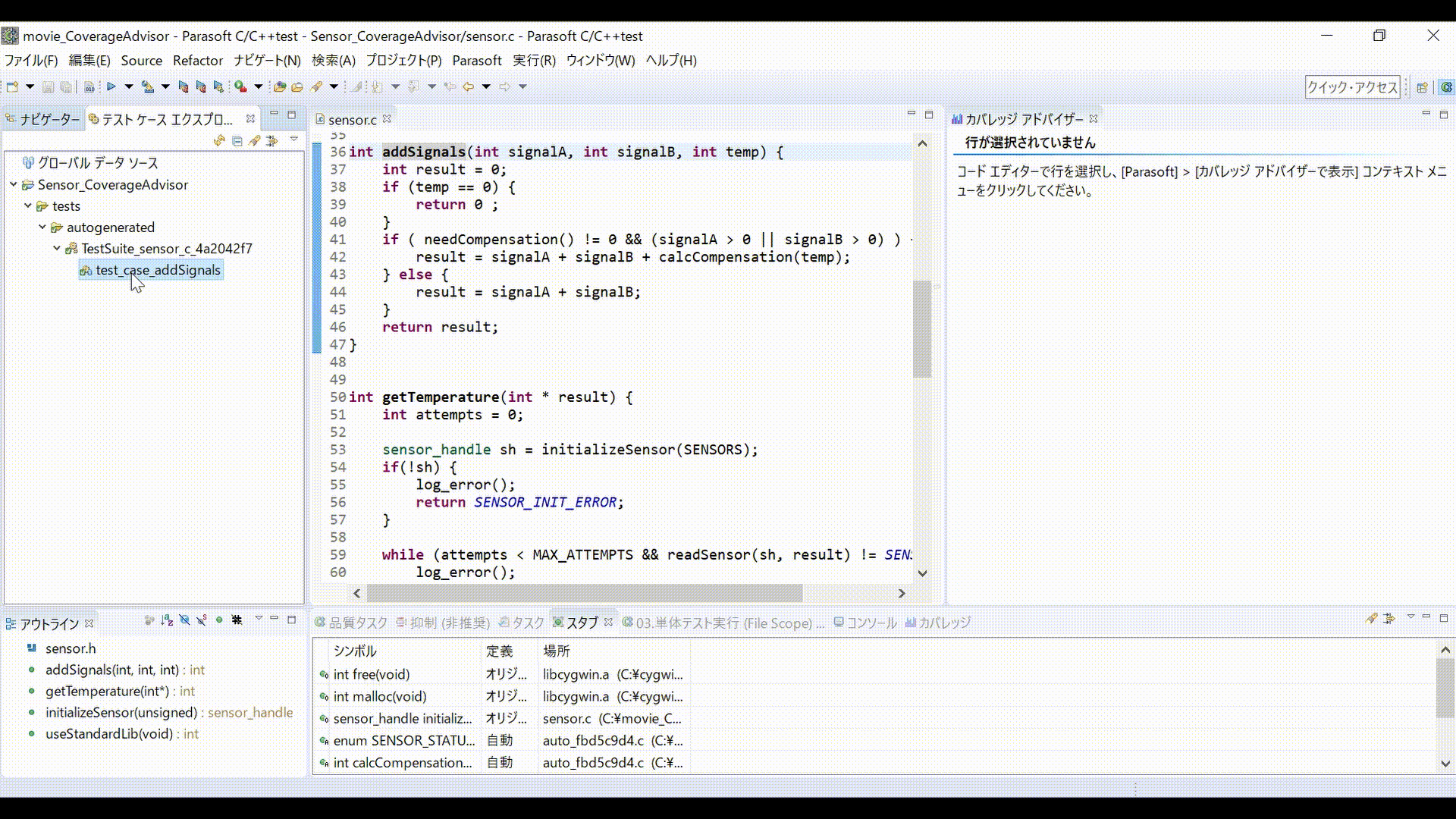Image resolution: width=1456 pixels, height=819 pixels.
Task: Click the Open Type folder icon
Action: tap(279, 87)
